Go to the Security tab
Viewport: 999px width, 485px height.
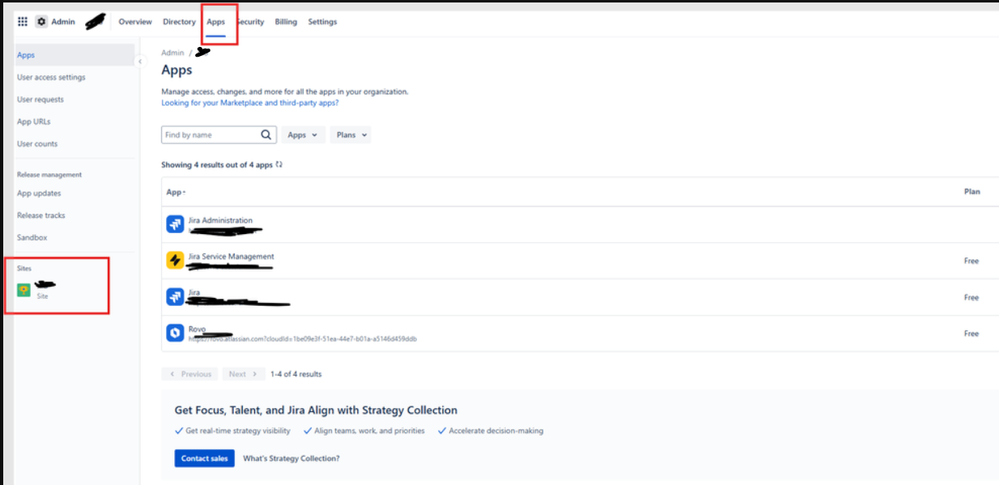click(252, 22)
